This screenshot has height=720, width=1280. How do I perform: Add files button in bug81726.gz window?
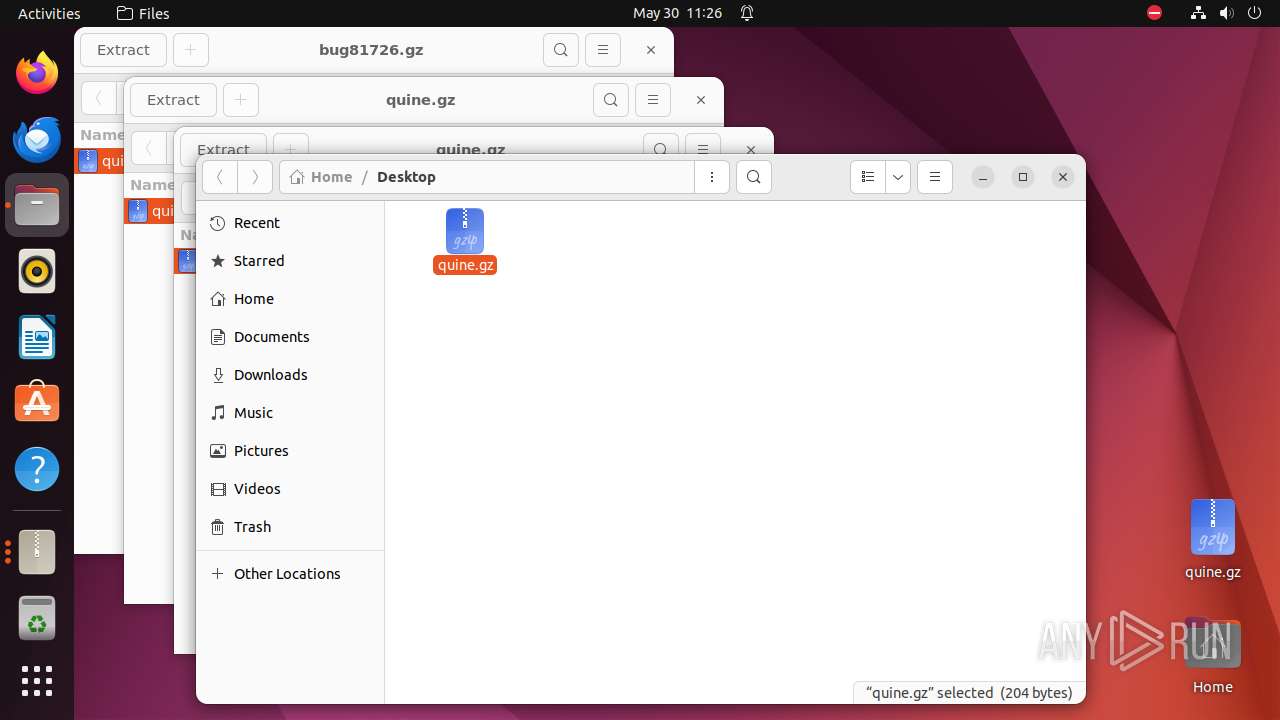click(x=191, y=50)
